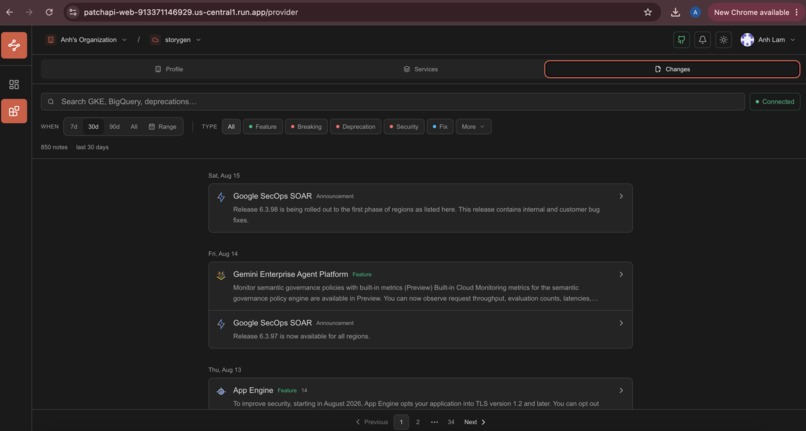Open the dashboard grid icon in sidebar

point(14,84)
